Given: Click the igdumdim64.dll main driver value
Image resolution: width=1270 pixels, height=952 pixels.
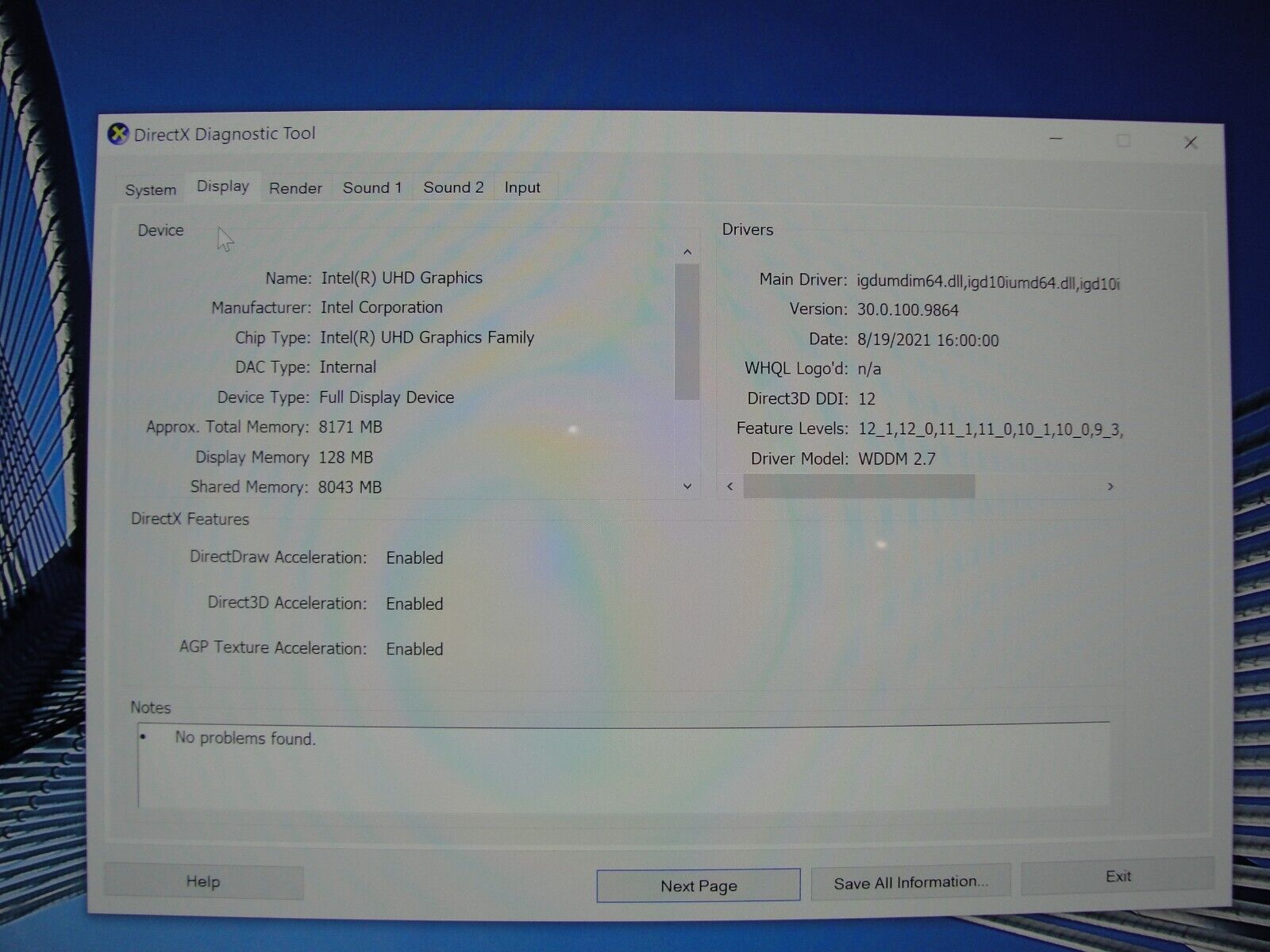Looking at the screenshot, I should [988, 282].
